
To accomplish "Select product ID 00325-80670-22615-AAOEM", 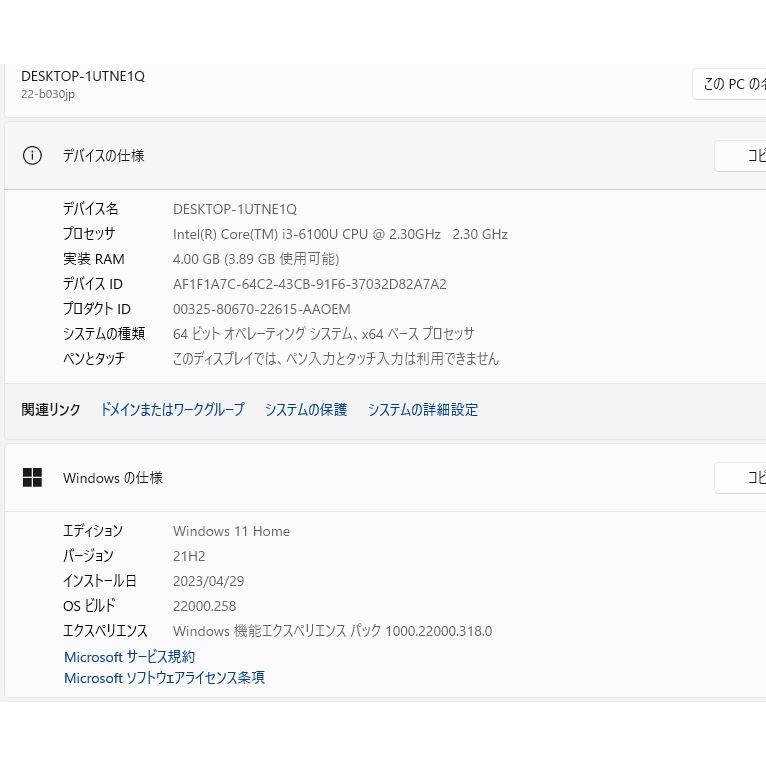I will coord(262,309).
